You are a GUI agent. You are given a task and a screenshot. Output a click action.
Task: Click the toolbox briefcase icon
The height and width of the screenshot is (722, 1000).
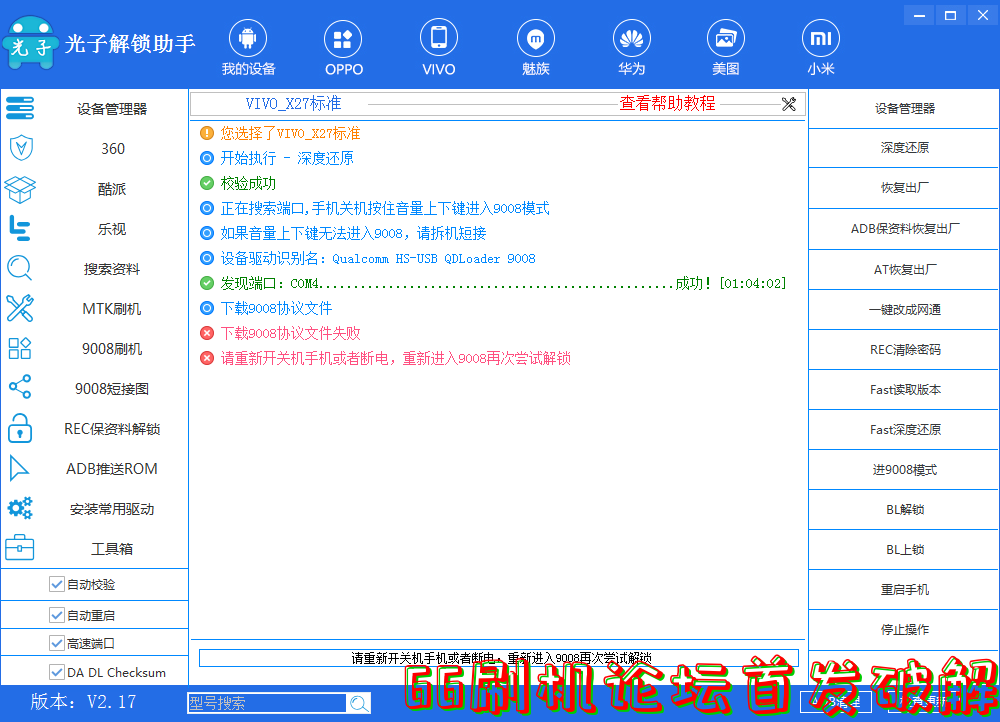point(20,547)
